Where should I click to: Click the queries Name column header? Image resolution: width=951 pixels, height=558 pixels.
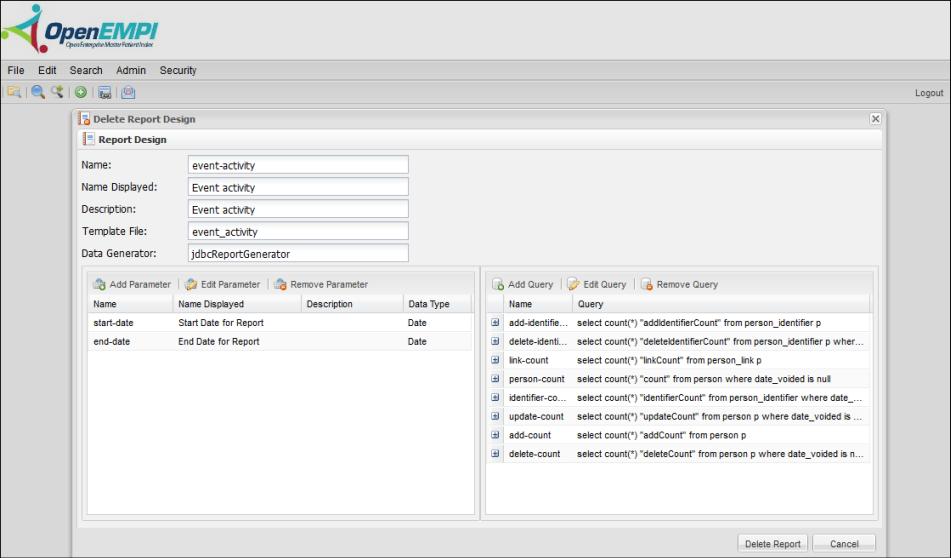click(538, 304)
